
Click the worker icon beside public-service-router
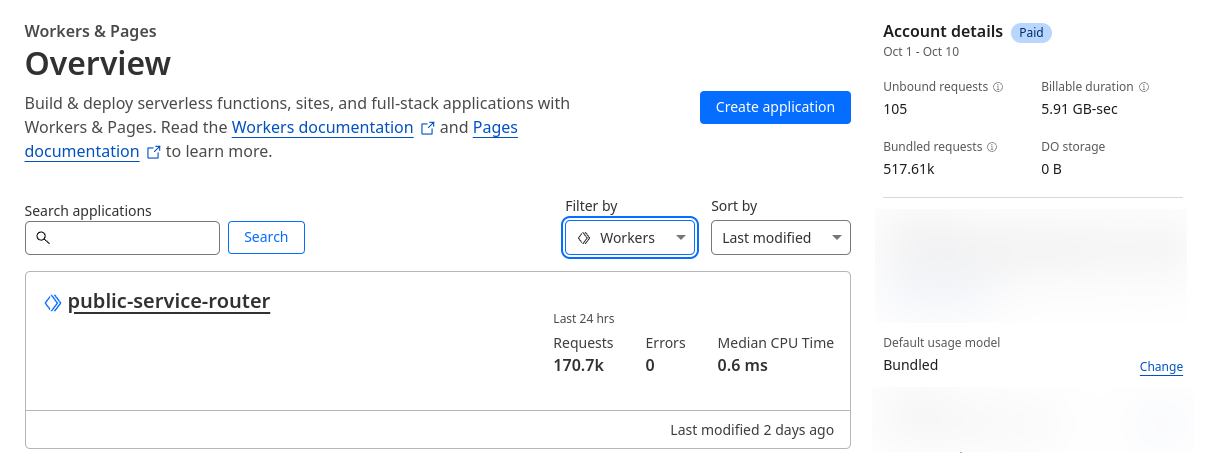click(53, 303)
